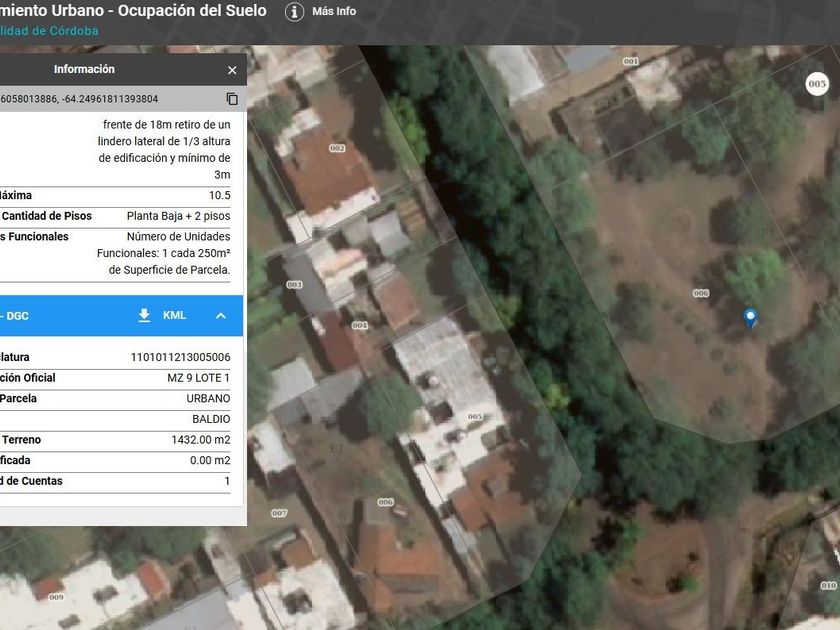The width and height of the screenshot is (840, 630).
Task: Click the Córdoba subtitle under the title
Action: pos(50,31)
